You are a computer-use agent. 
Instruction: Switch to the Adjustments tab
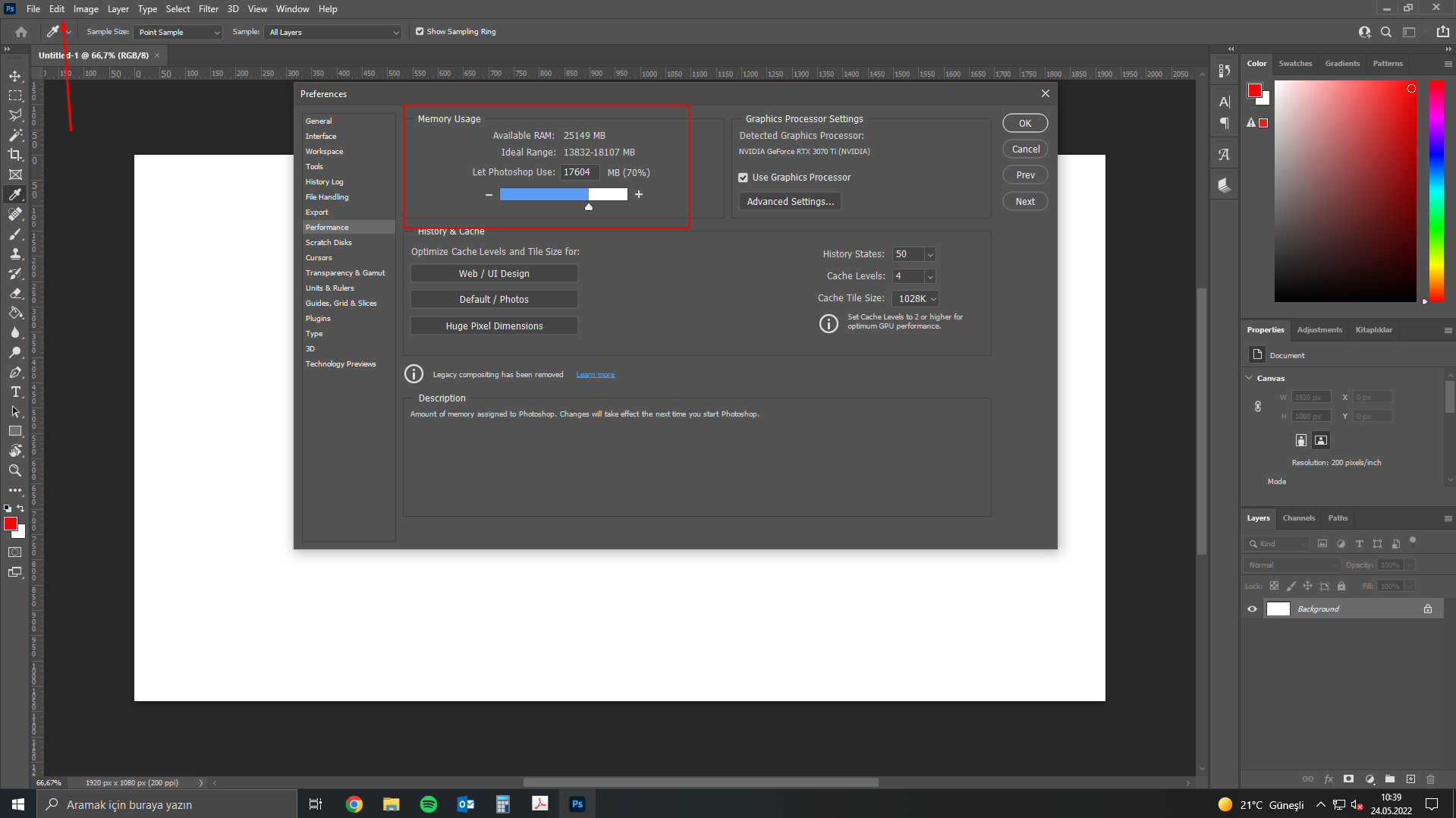[1319, 330]
